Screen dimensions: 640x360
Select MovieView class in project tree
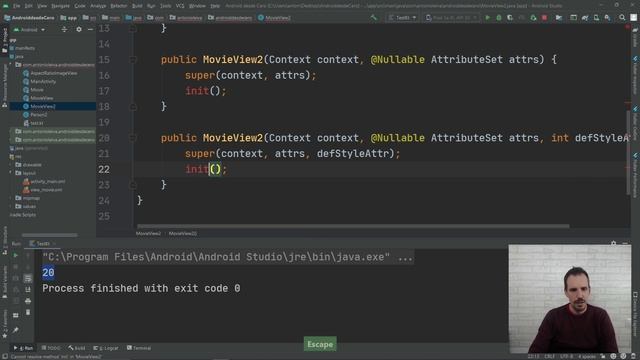point(41,98)
